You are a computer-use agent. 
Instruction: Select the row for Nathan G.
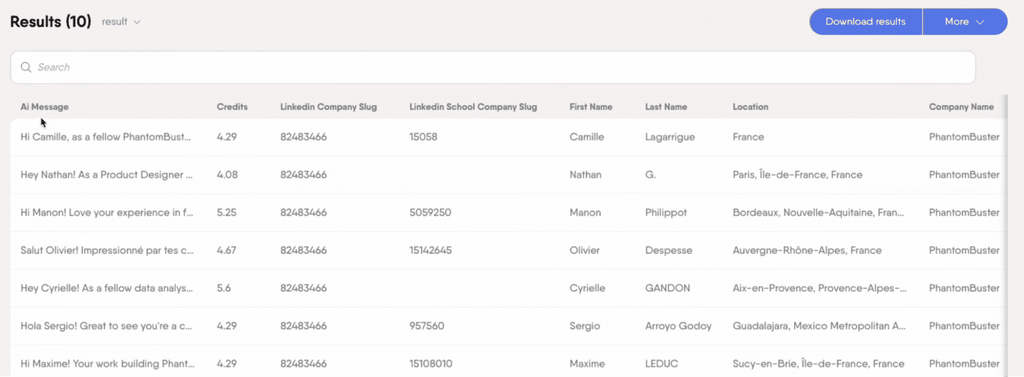(x=506, y=175)
